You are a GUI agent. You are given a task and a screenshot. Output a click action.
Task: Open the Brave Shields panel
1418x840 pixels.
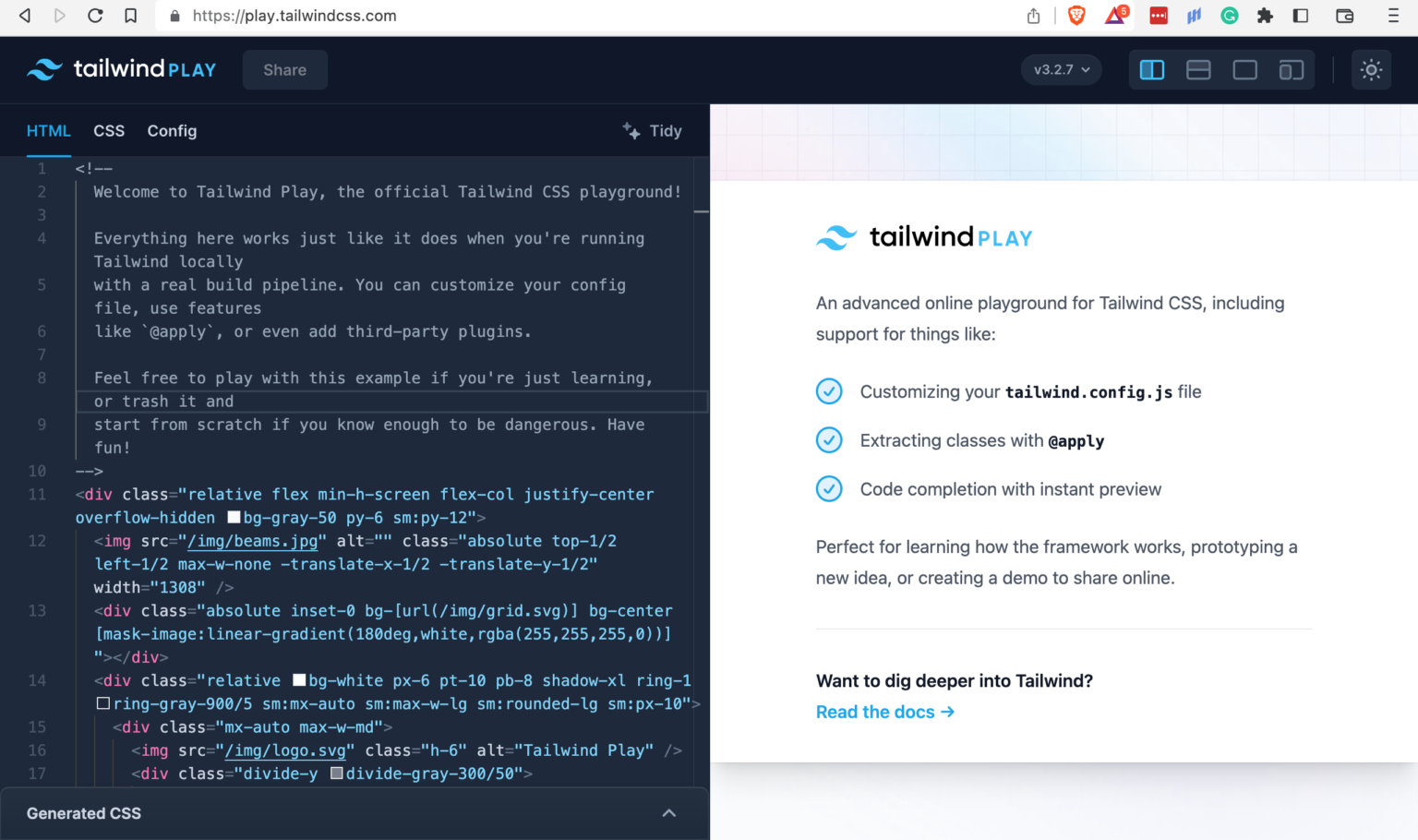coord(1076,16)
